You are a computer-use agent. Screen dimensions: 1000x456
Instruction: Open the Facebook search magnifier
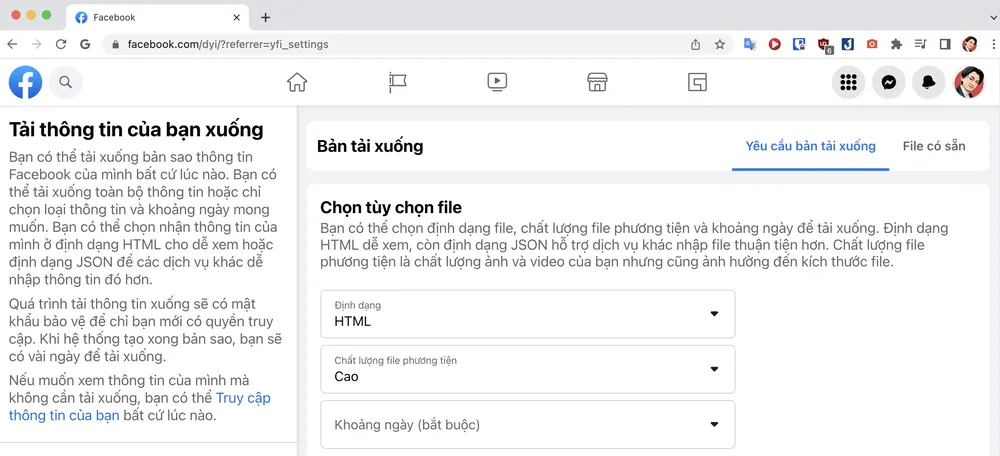click(66, 82)
